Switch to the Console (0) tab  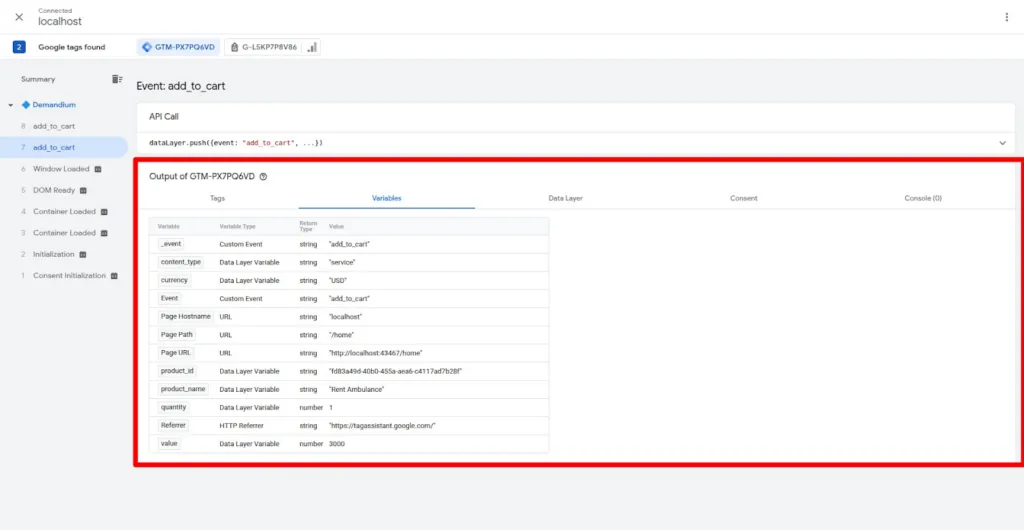click(923, 198)
